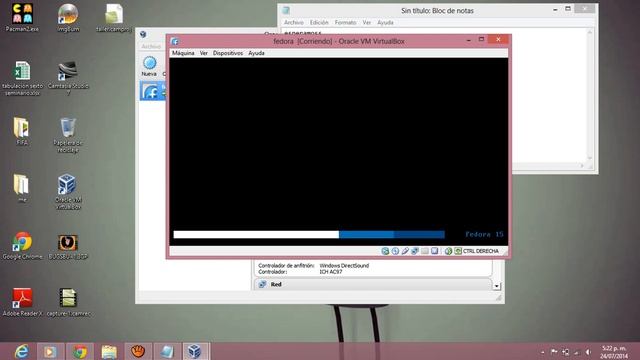Click the Bloc de notas title bar icon

[x=287, y=11]
